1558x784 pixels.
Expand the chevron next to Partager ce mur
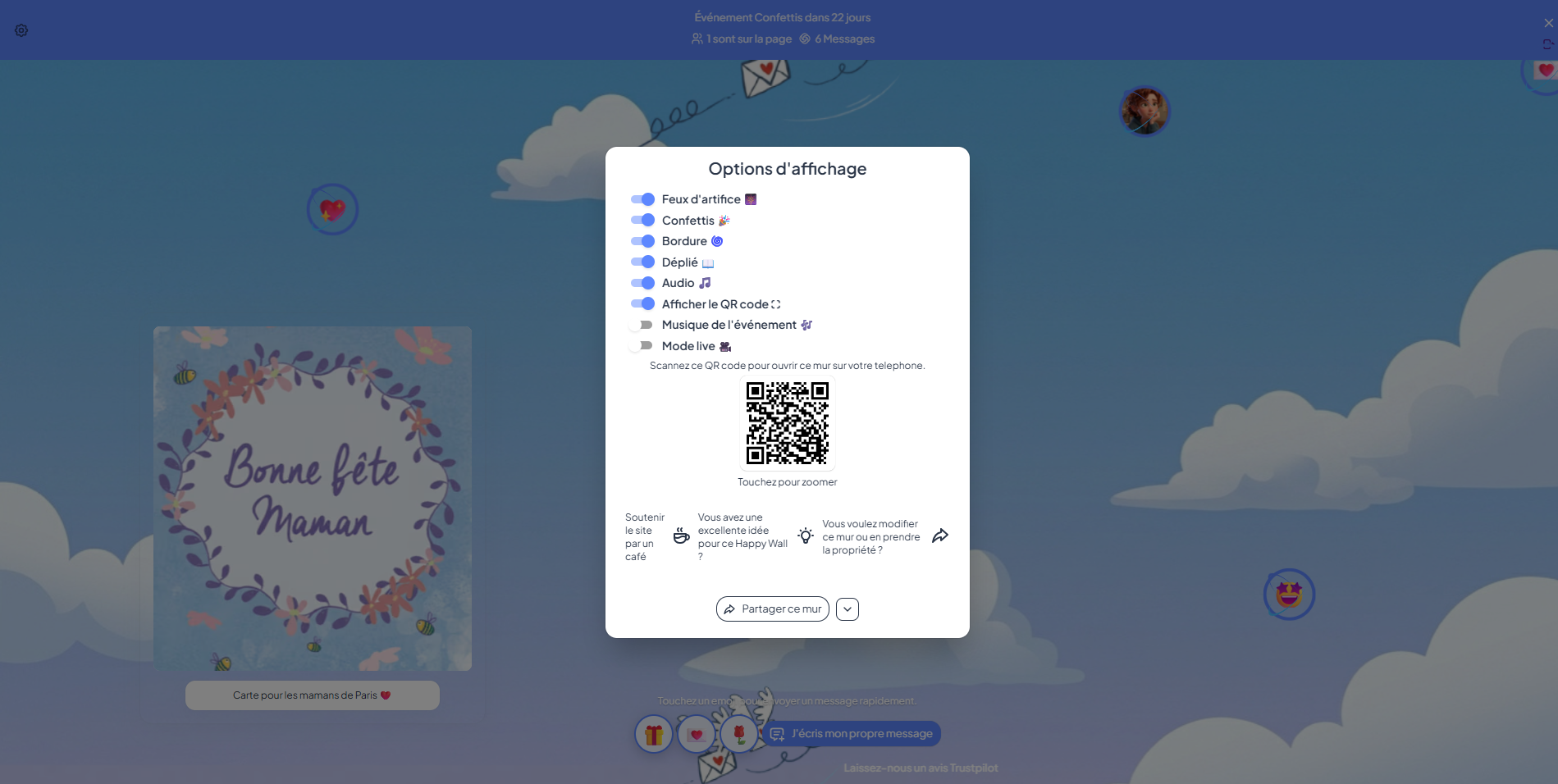click(x=848, y=609)
